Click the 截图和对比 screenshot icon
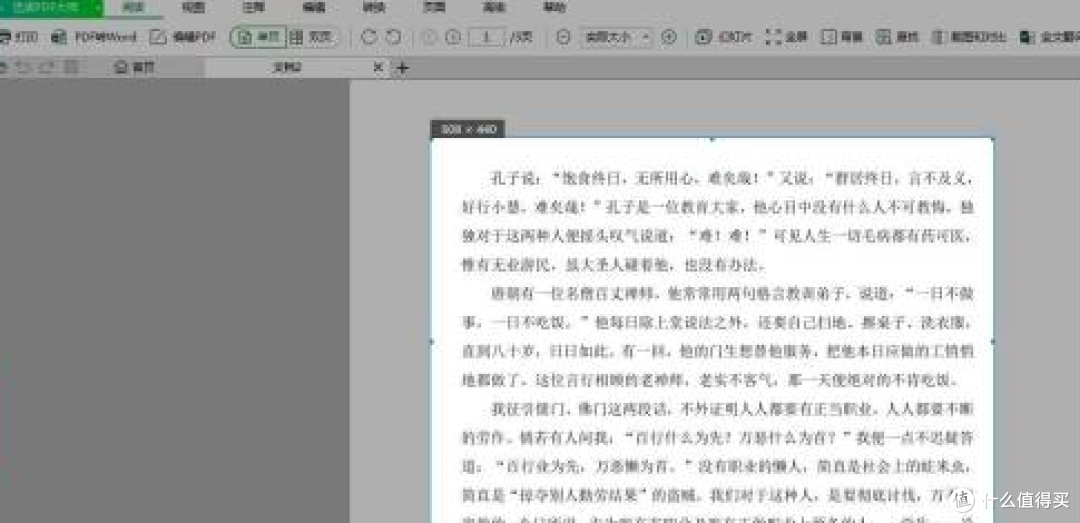Image resolution: width=1080 pixels, height=523 pixels. coord(938,37)
